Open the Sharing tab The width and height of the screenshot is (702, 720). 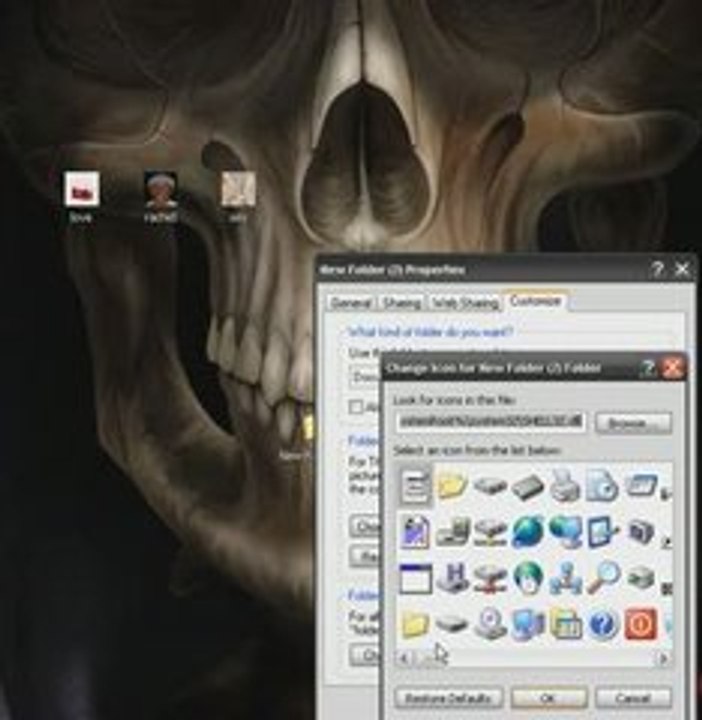(402, 303)
